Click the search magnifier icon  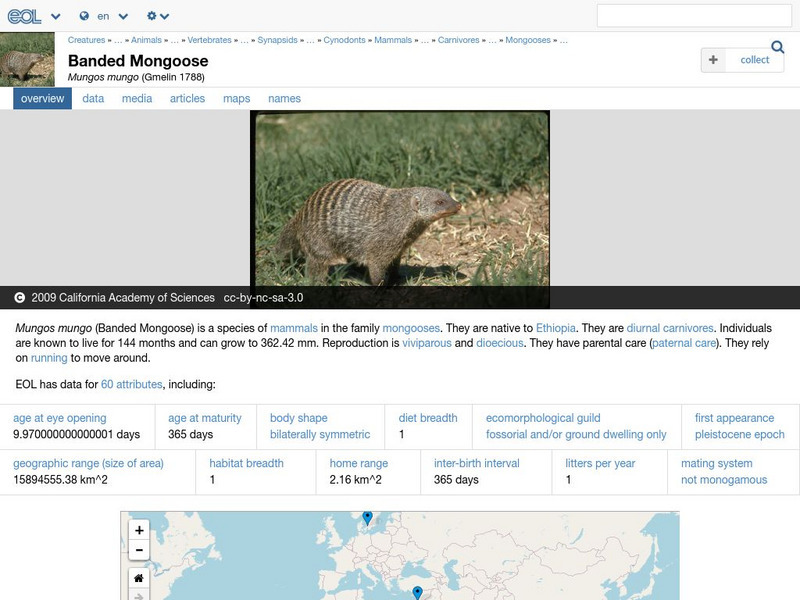coord(778,46)
